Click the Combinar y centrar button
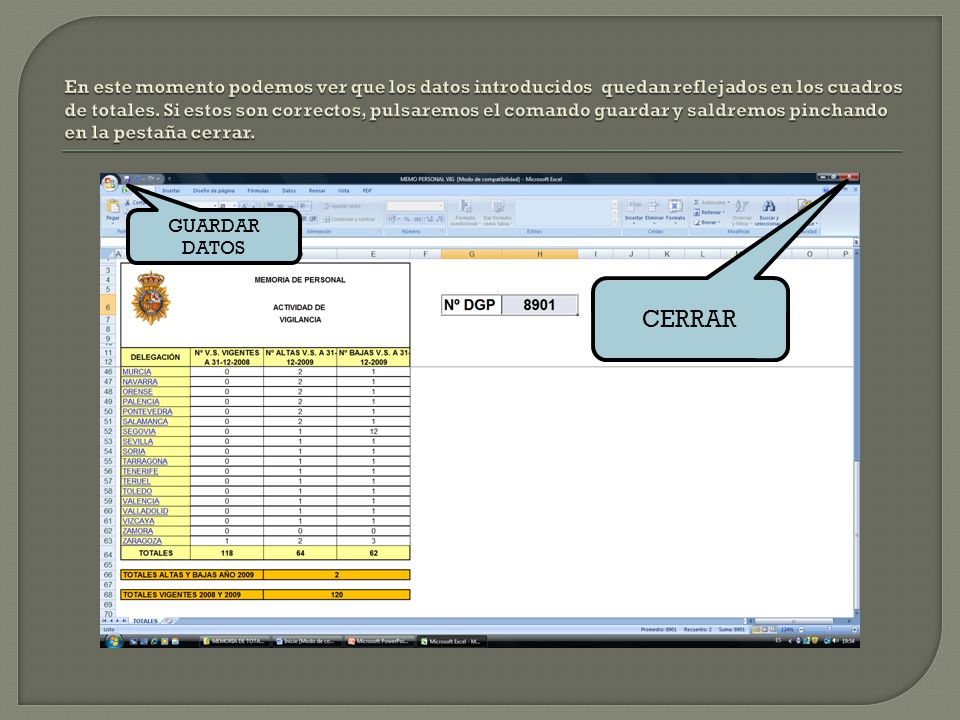The height and width of the screenshot is (720, 960). tap(350, 219)
